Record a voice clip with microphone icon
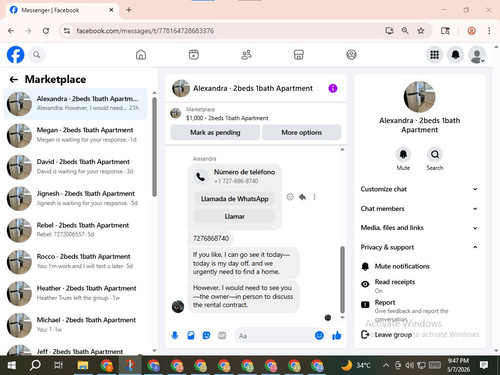Image resolution: width=500 pixels, height=375 pixels. point(175,335)
